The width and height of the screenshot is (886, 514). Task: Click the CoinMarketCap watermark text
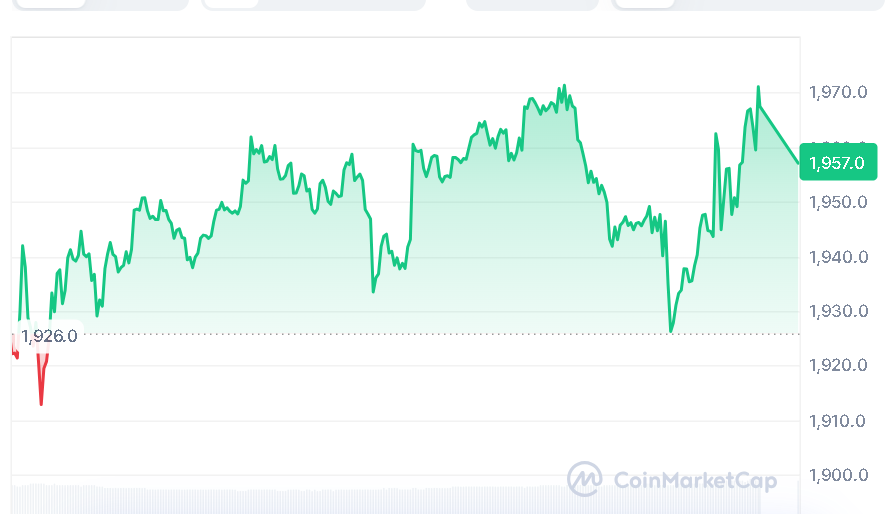click(x=694, y=481)
